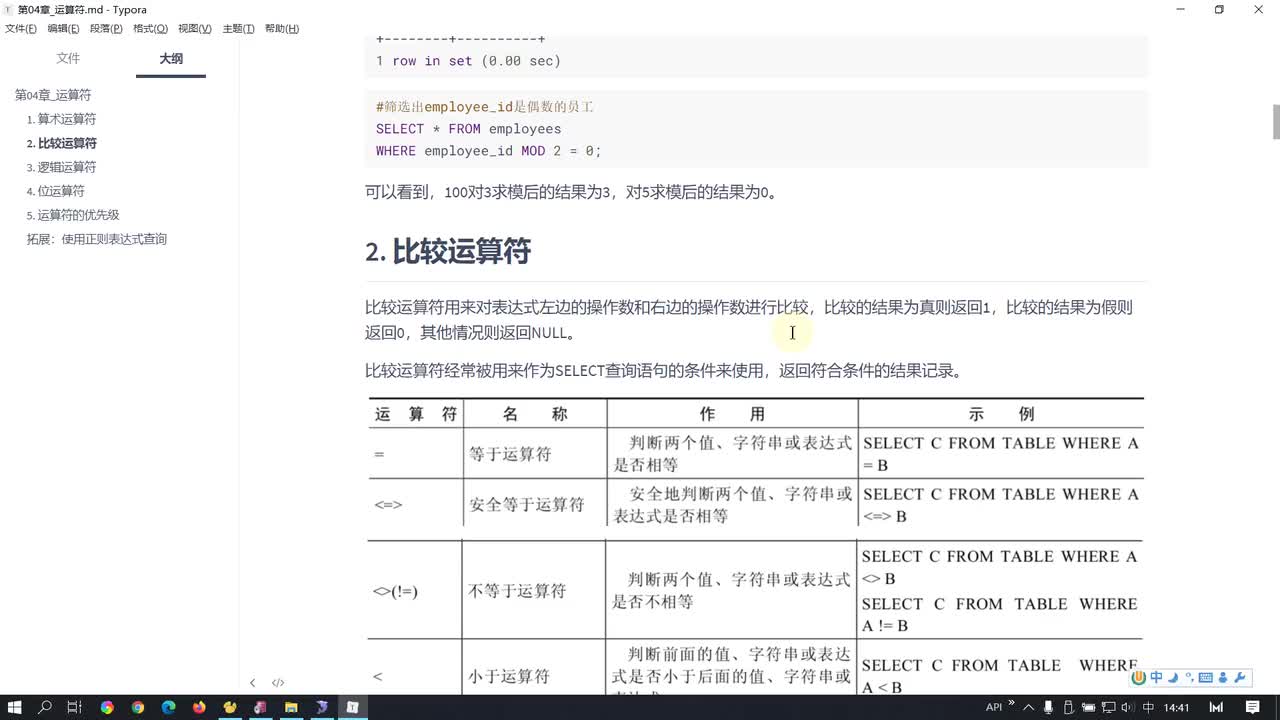1280x720 pixels.
Task: Launch Microsoft Edge from the taskbar
Action: click(168, 707)
